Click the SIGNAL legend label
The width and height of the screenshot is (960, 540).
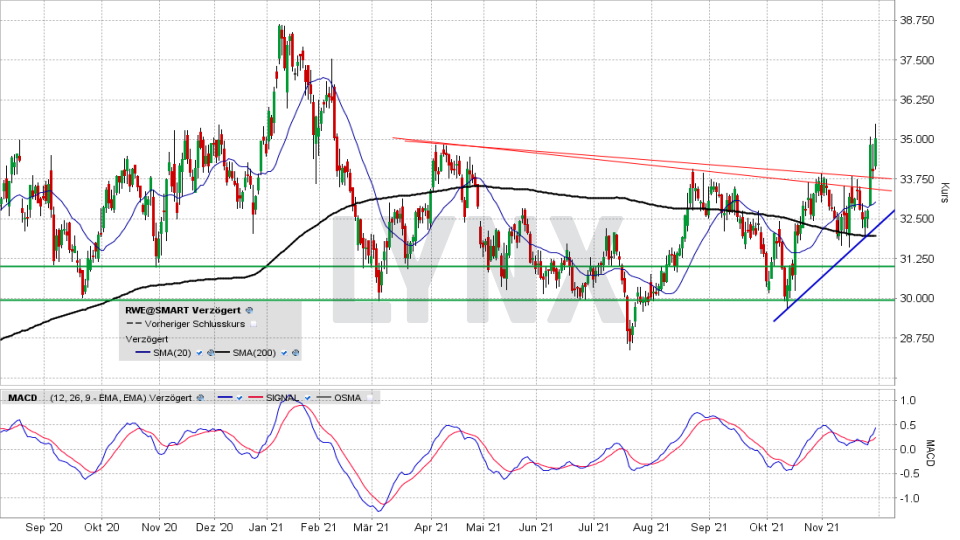283,398
